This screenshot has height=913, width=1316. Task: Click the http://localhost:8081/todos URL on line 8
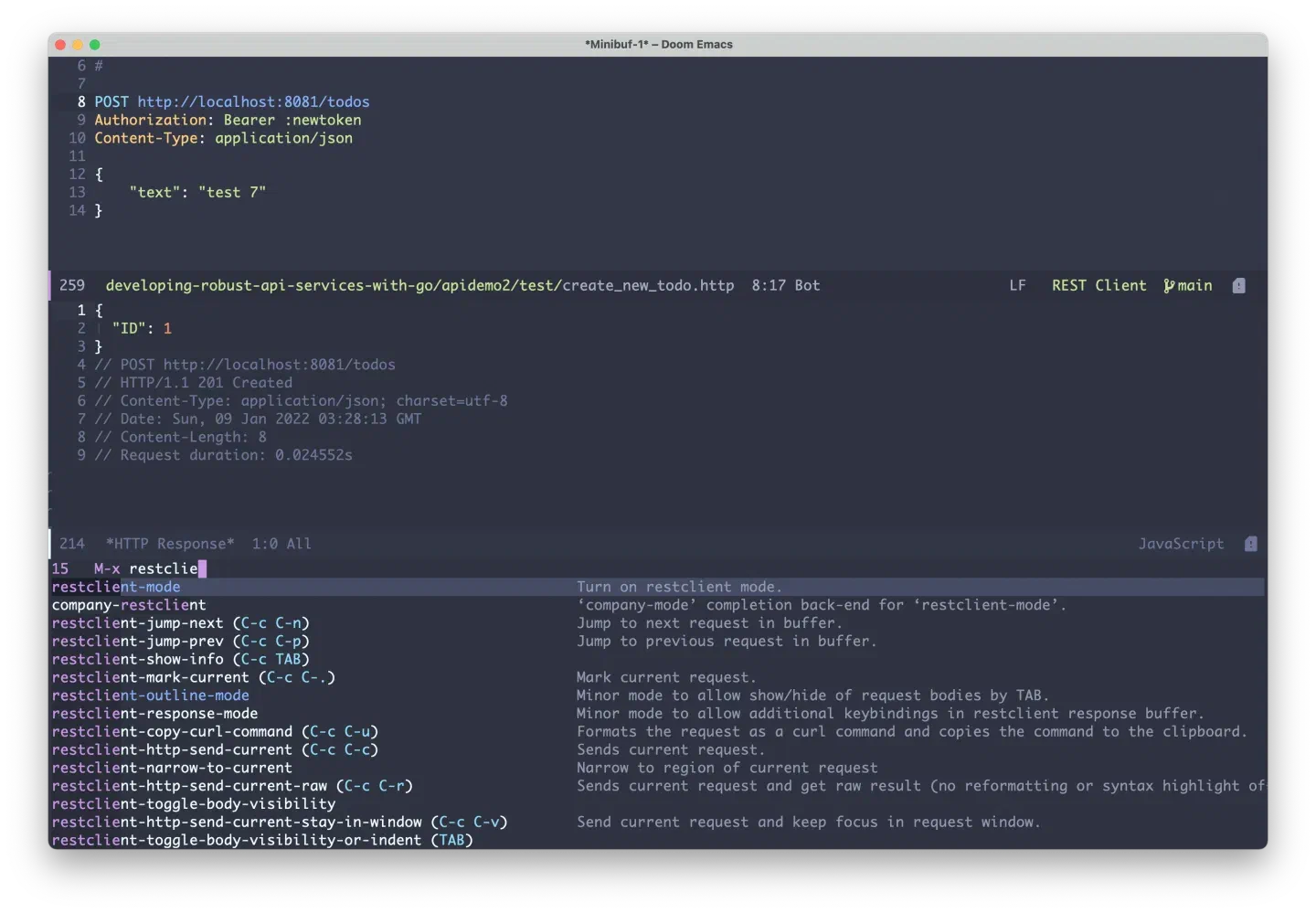point(253,101)
